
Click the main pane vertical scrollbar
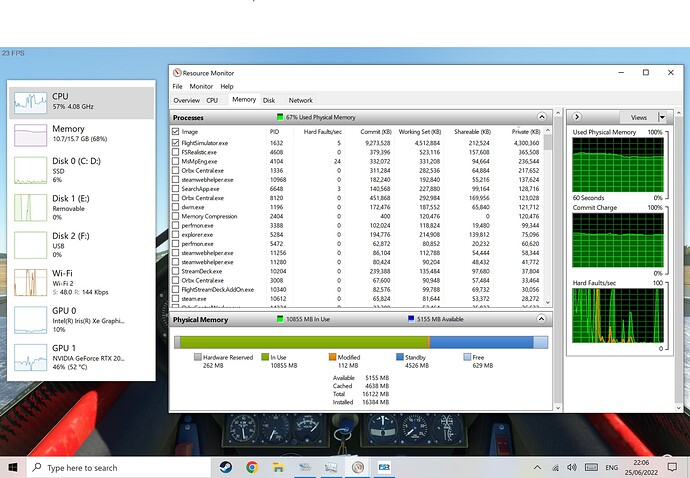pyautogui.click(x=558, y=260)
